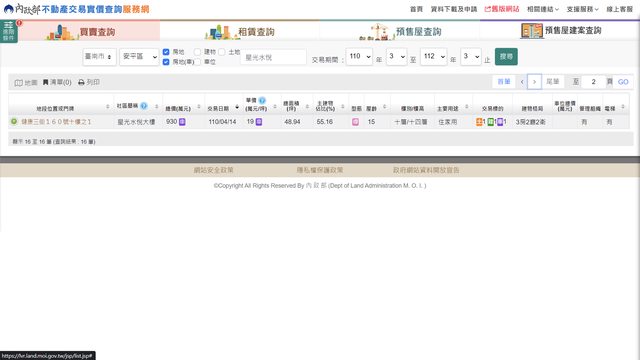Switch to the 預售屋查詢 tab
Screen dimensions: 640x360
[400, 31]
